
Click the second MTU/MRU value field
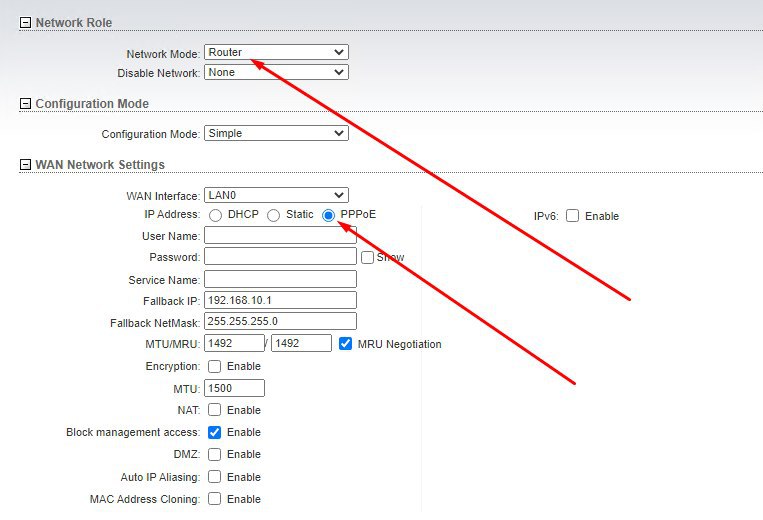pyautogui.click(x=301, y=343)
